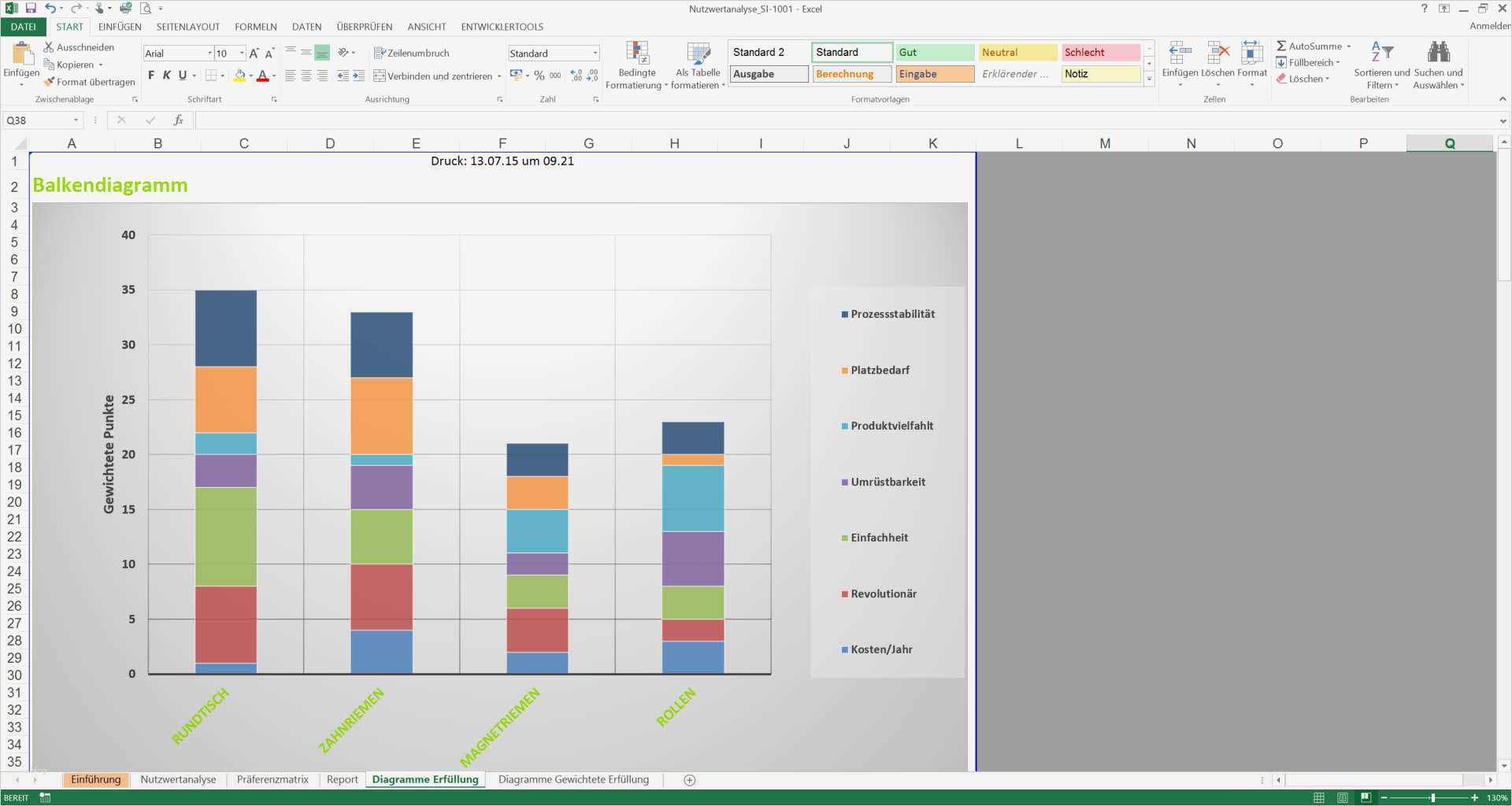Viewport: 1512px width, 806px height.
Task: Open Bedingte Formatierung
Action: [x=636, y=66]
